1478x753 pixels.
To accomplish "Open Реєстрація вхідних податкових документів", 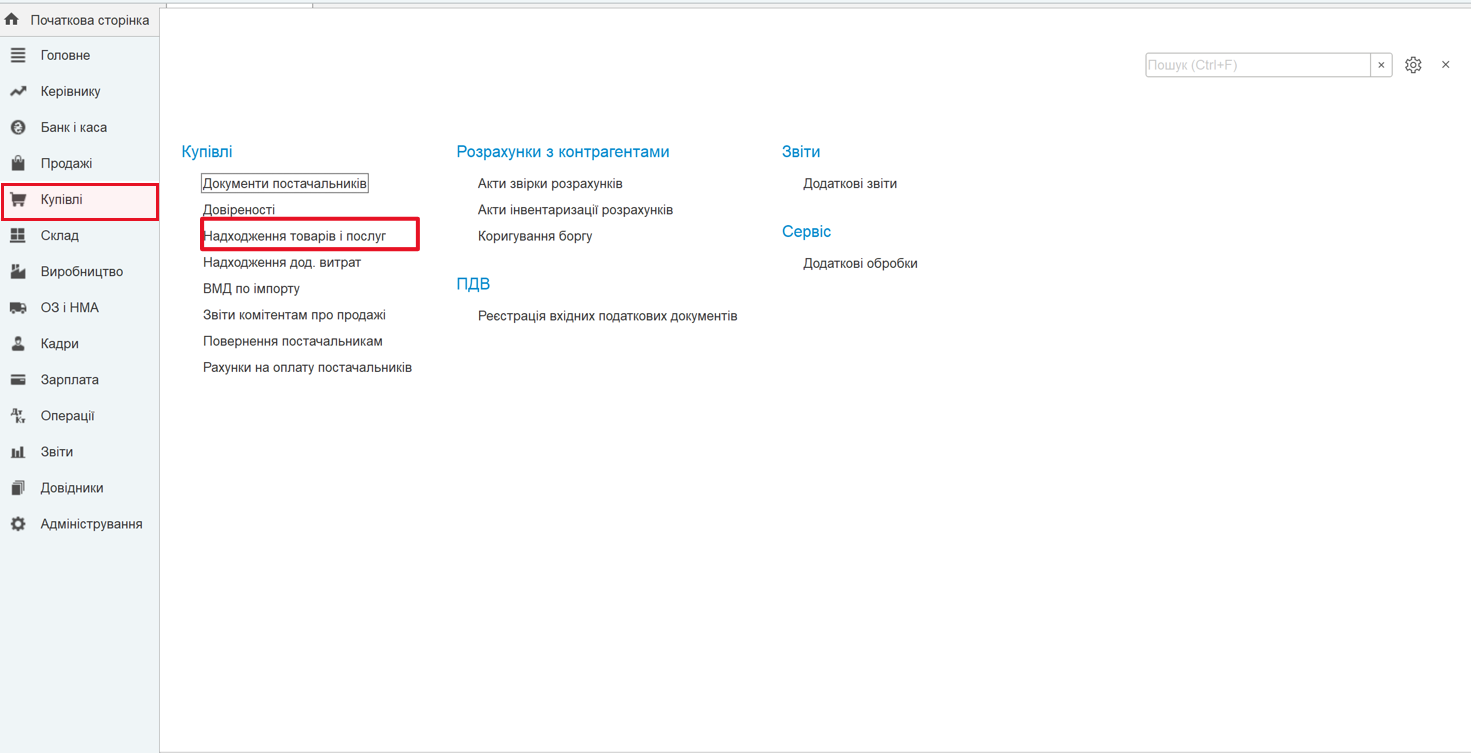I will click(x=607, y=316).
